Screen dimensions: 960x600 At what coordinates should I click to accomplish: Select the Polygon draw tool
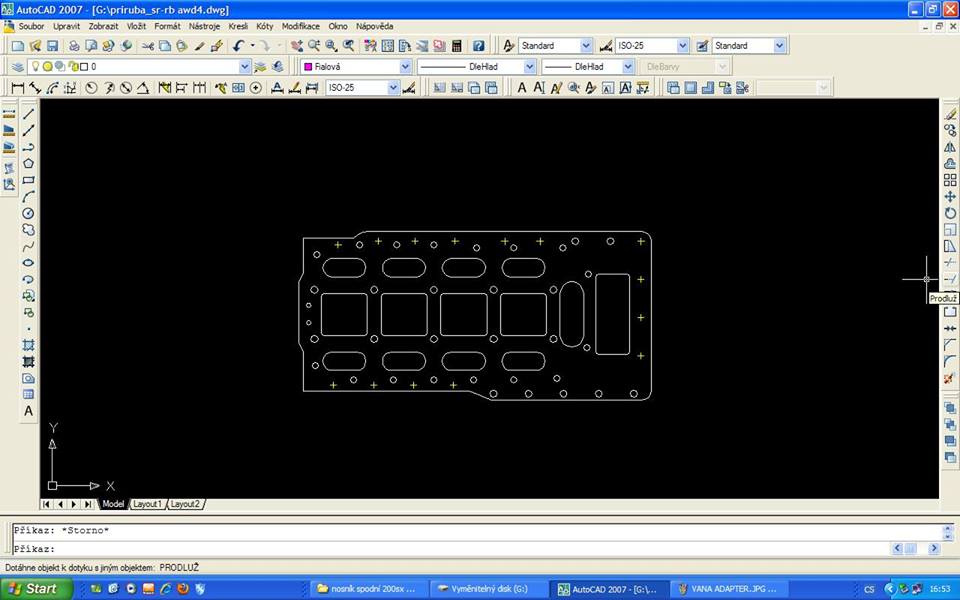pos(28,163)
